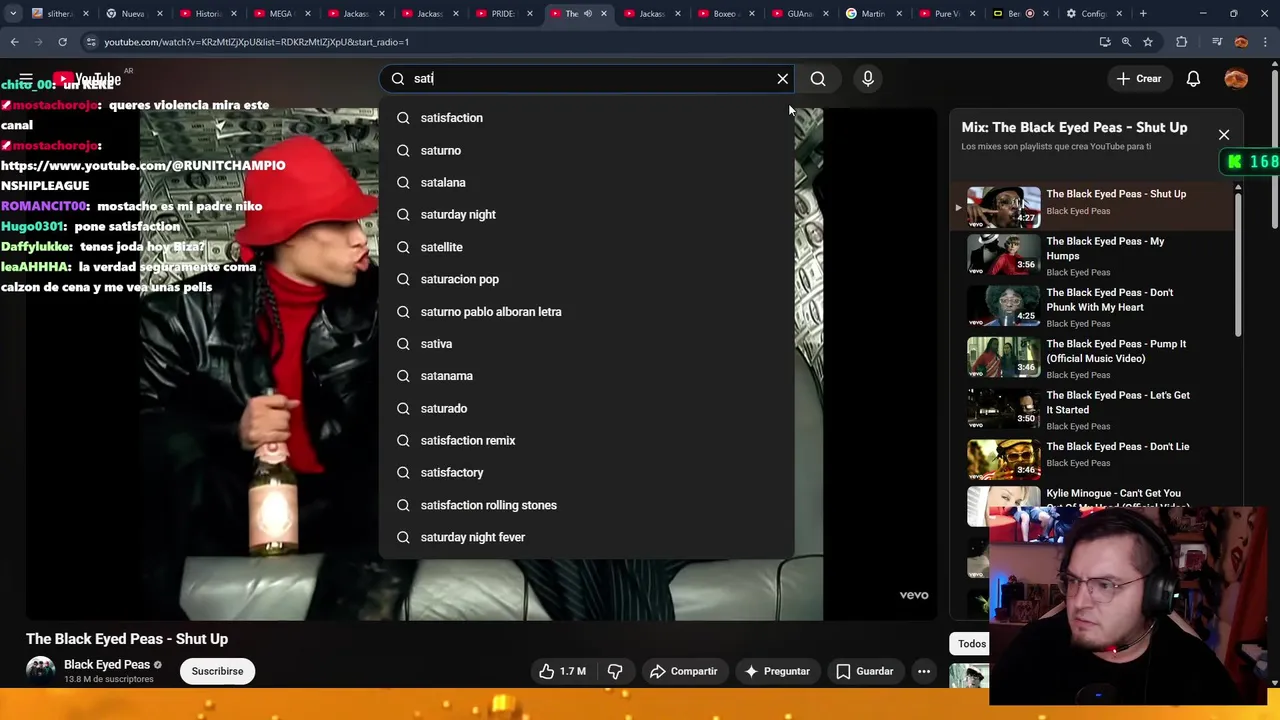This screenshot has height=720, width=1280.
Task: Open 'Pump It (Official Music Video)' title
Action: (x=1116, y=351)
